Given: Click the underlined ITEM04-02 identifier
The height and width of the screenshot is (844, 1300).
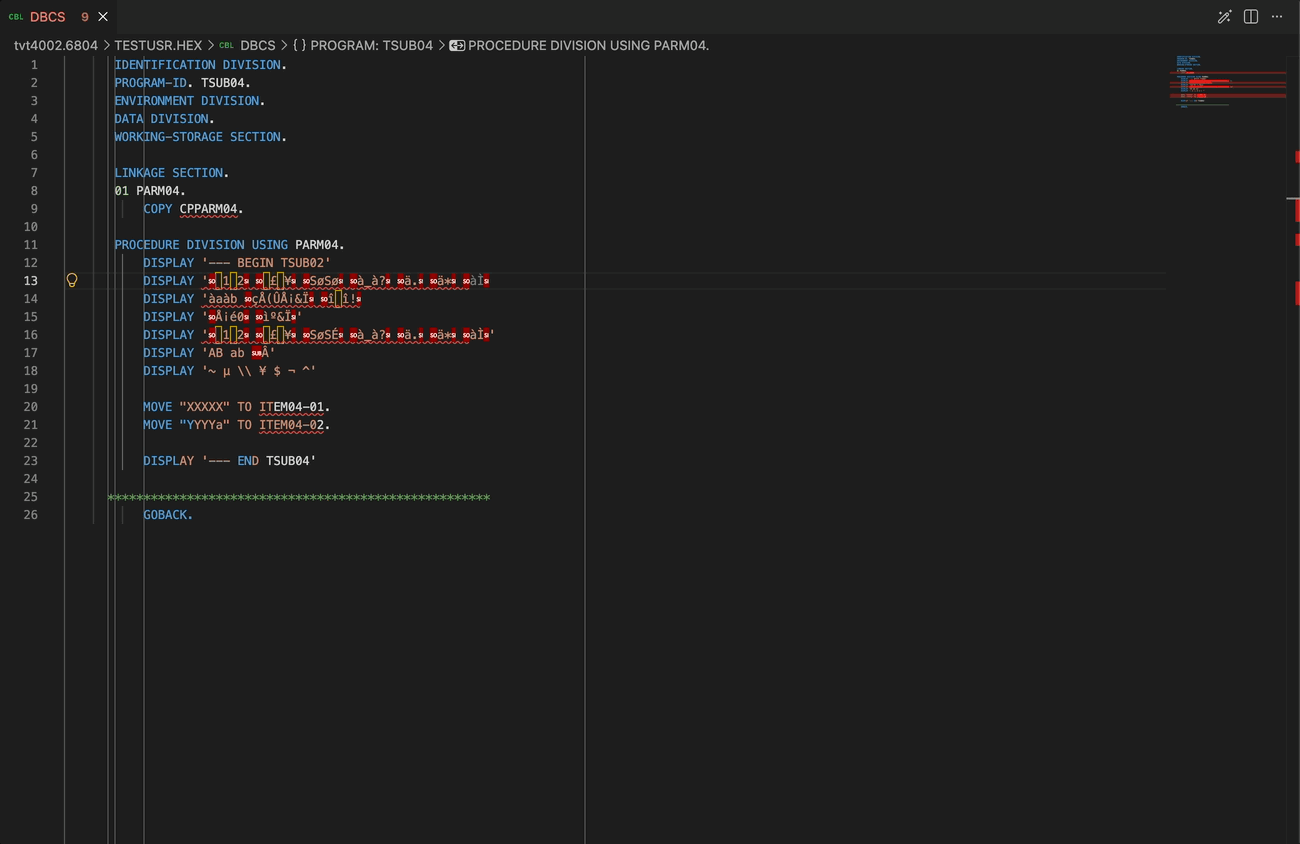Looking at the screenshot, I should 291,424.
